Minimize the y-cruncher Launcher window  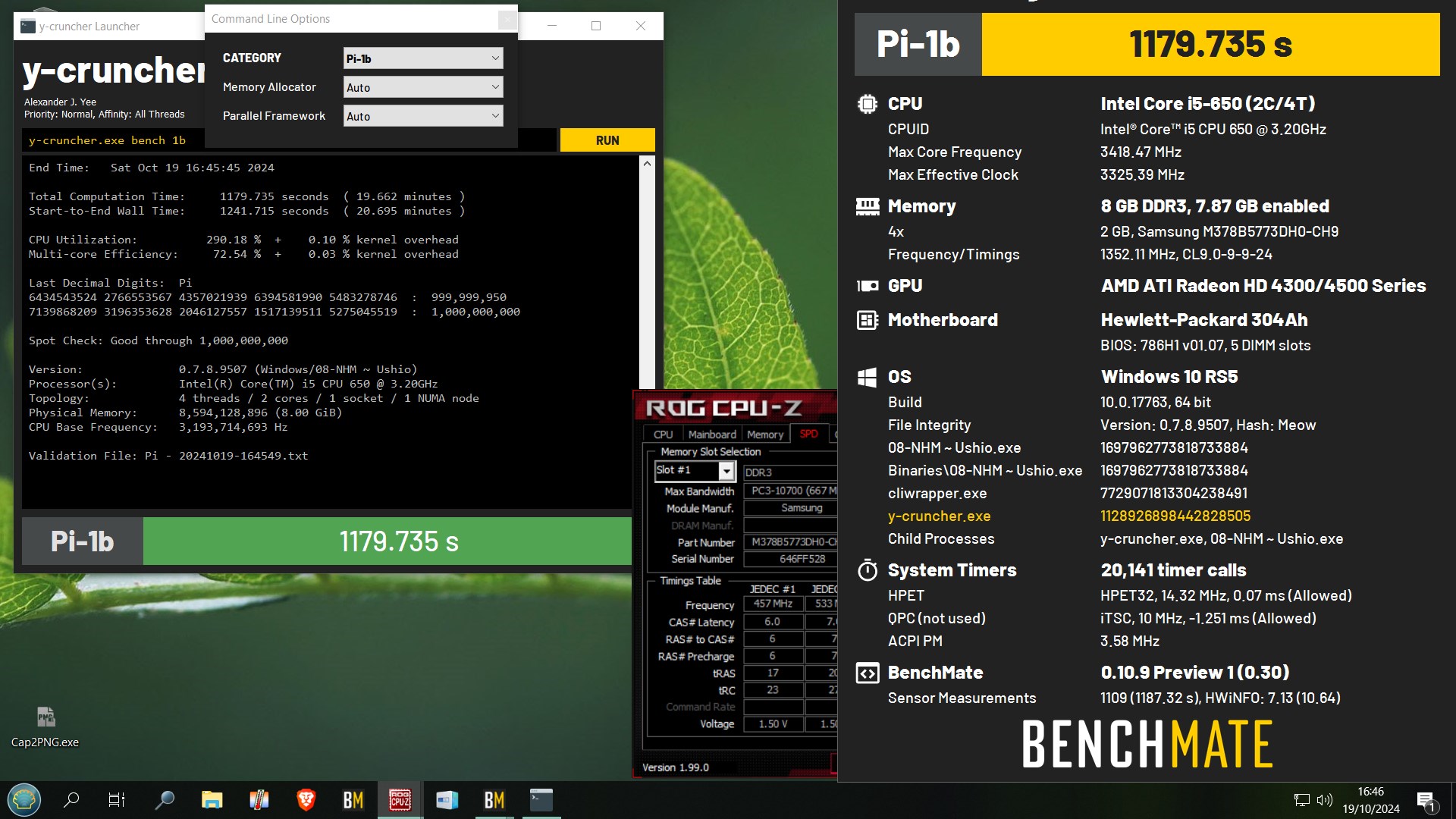point(552,26)
